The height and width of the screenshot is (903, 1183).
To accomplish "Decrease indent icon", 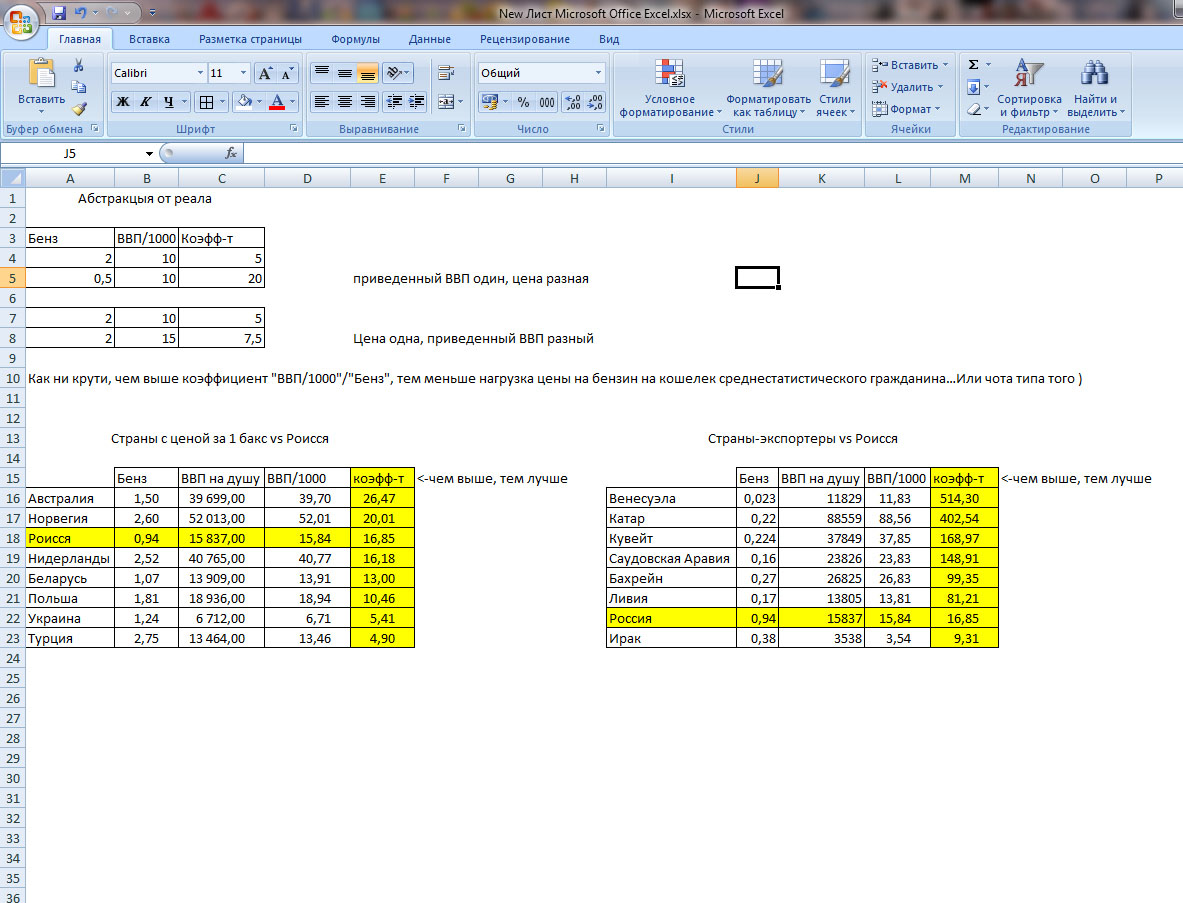I will pyautogui.click(x=394, y=102).
